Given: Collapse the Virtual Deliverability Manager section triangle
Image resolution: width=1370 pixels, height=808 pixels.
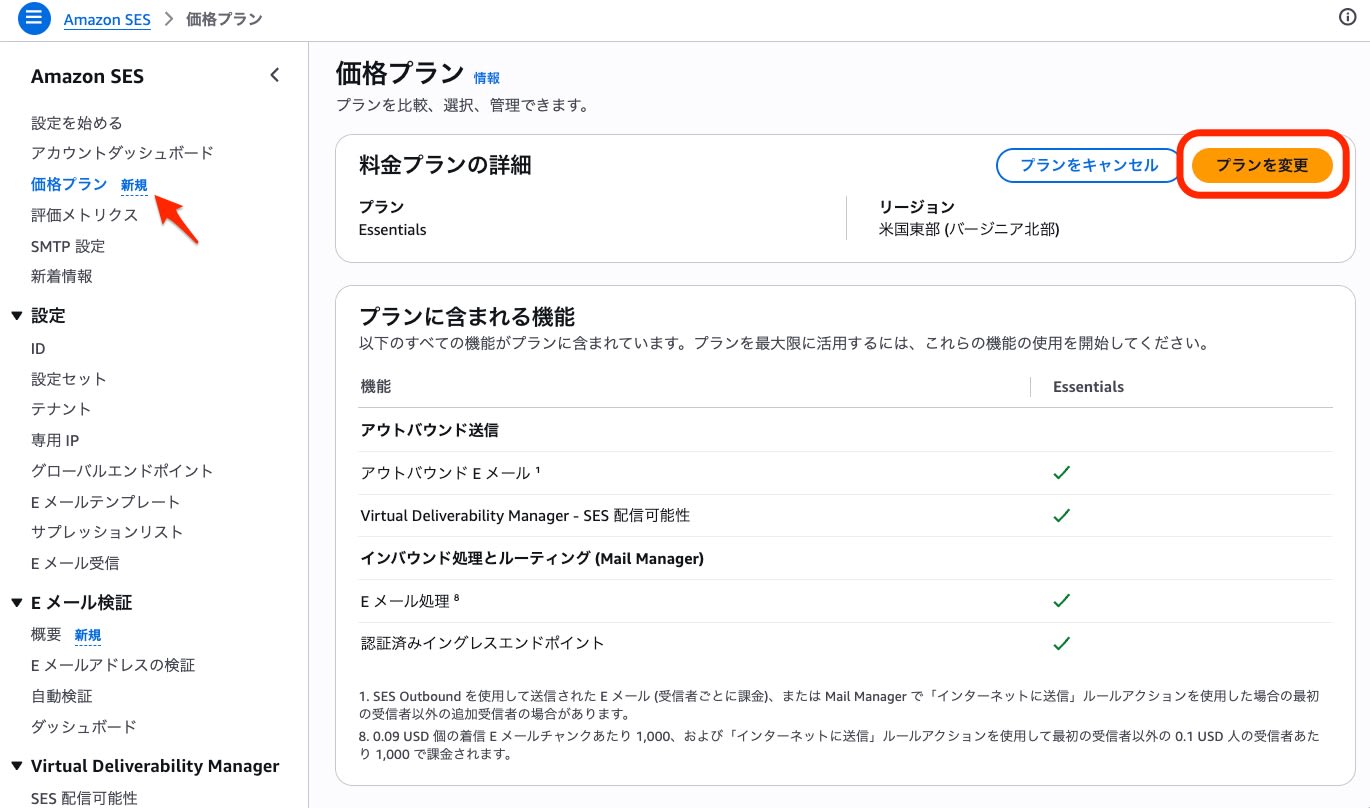Looking at the screenshot, I should point(16,767).
